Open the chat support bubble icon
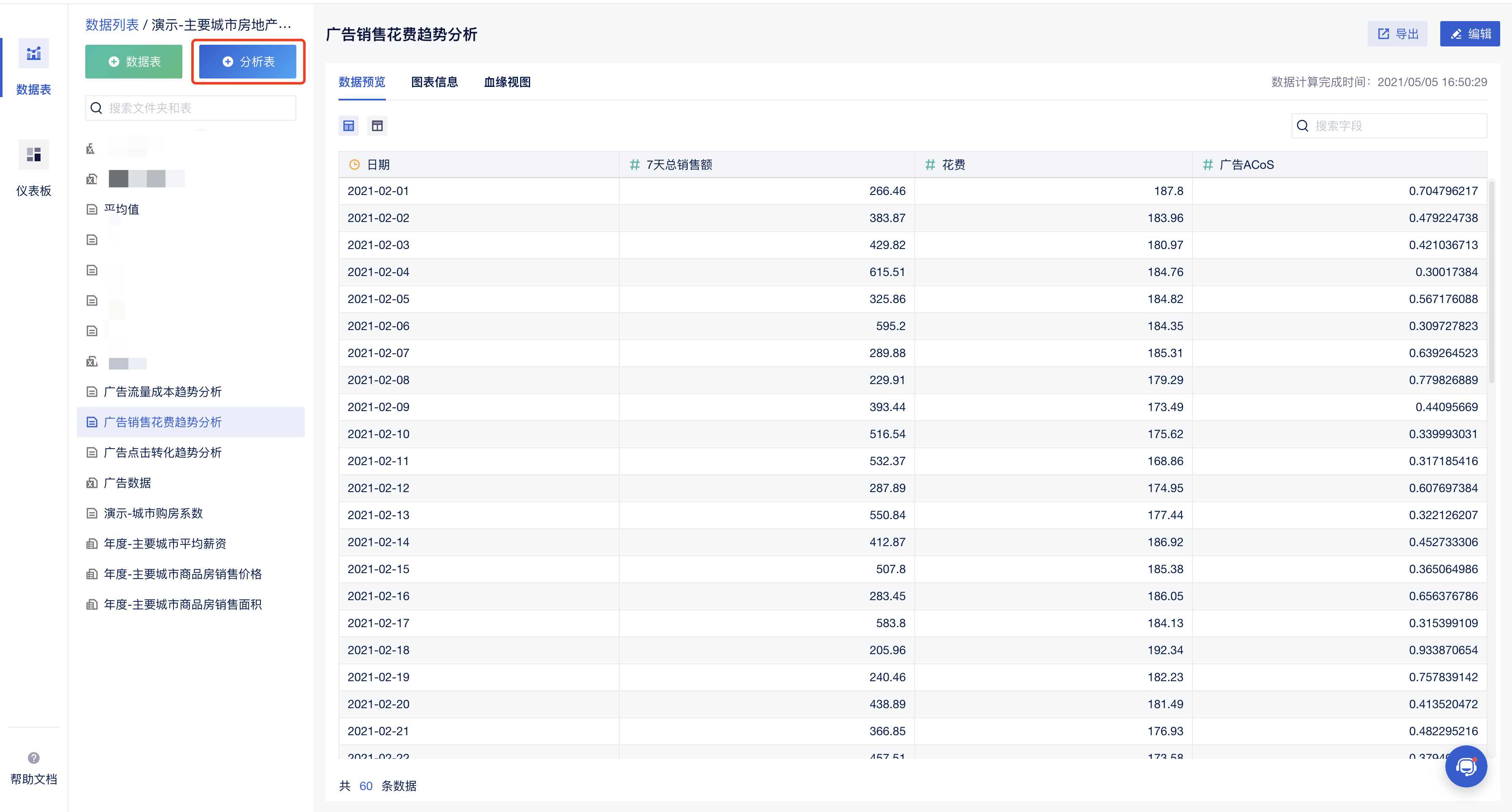This screenshot has height=812, width=1512. coord(1466,766)
